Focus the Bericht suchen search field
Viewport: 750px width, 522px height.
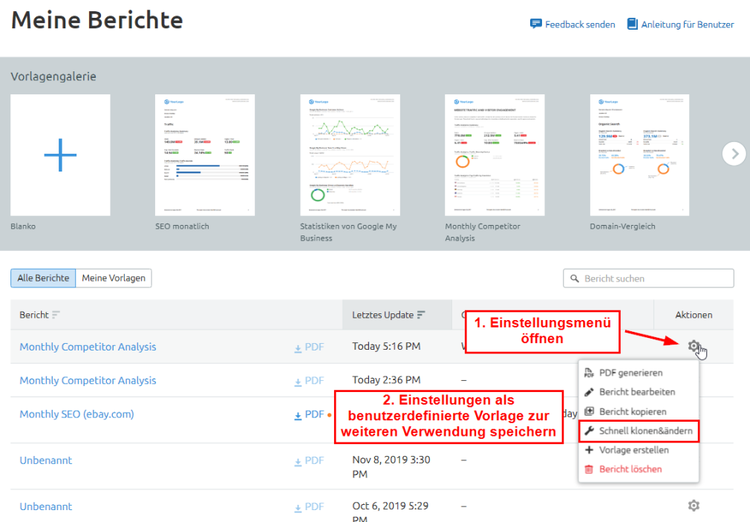point(648,278)
